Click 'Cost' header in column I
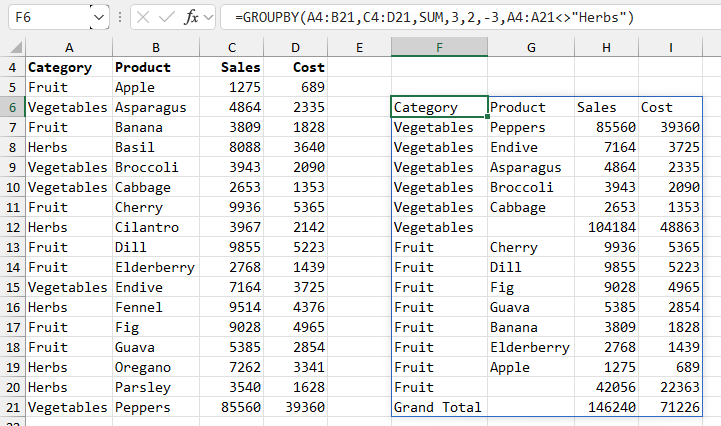The height and width of the screenshot is (426, 721). click(670, 108)
